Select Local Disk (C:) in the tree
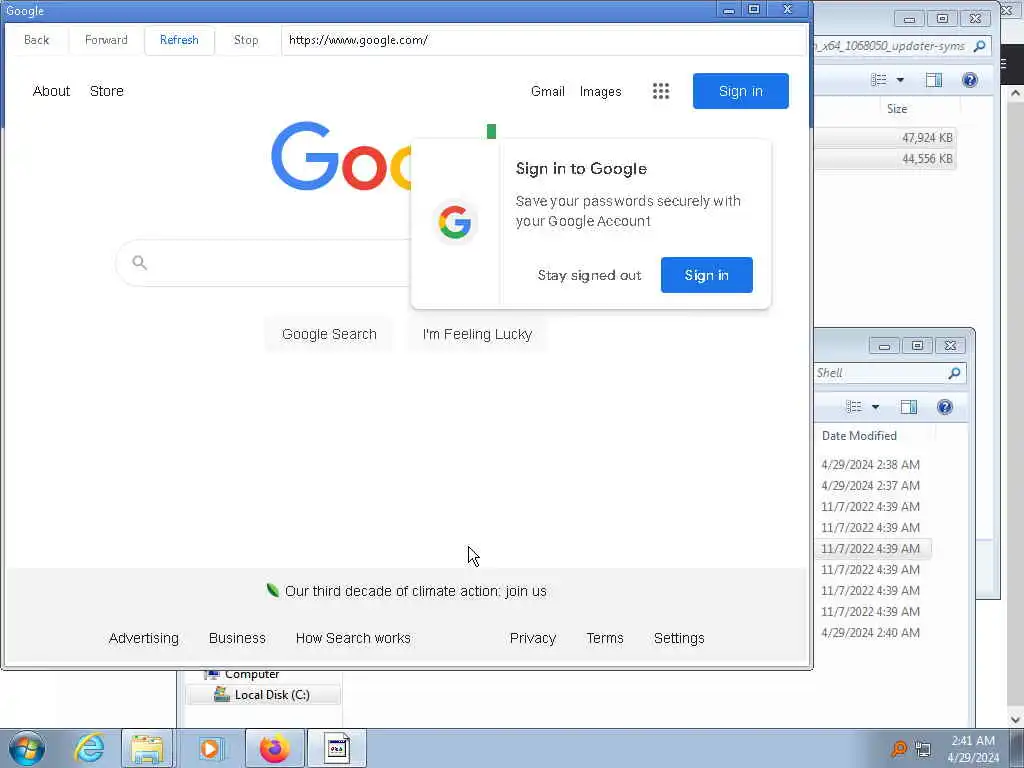Screen dimensions: 1024x768 pyautogui.click(x=263, y=695)
